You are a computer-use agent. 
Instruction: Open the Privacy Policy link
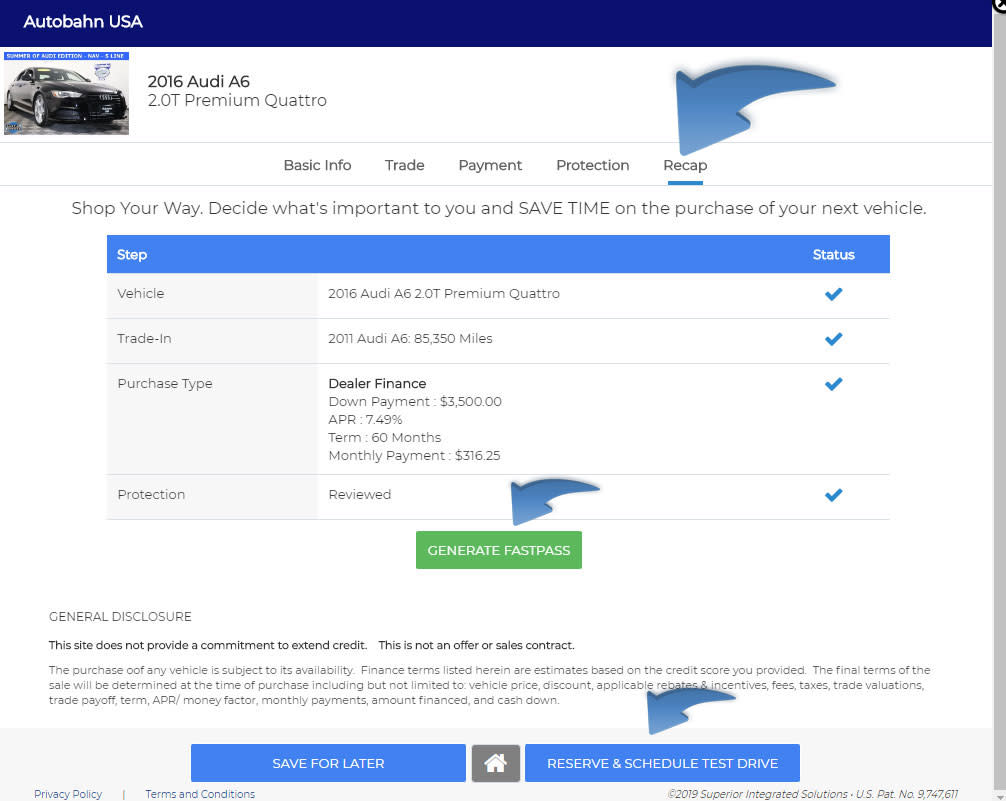coord(68,794)
